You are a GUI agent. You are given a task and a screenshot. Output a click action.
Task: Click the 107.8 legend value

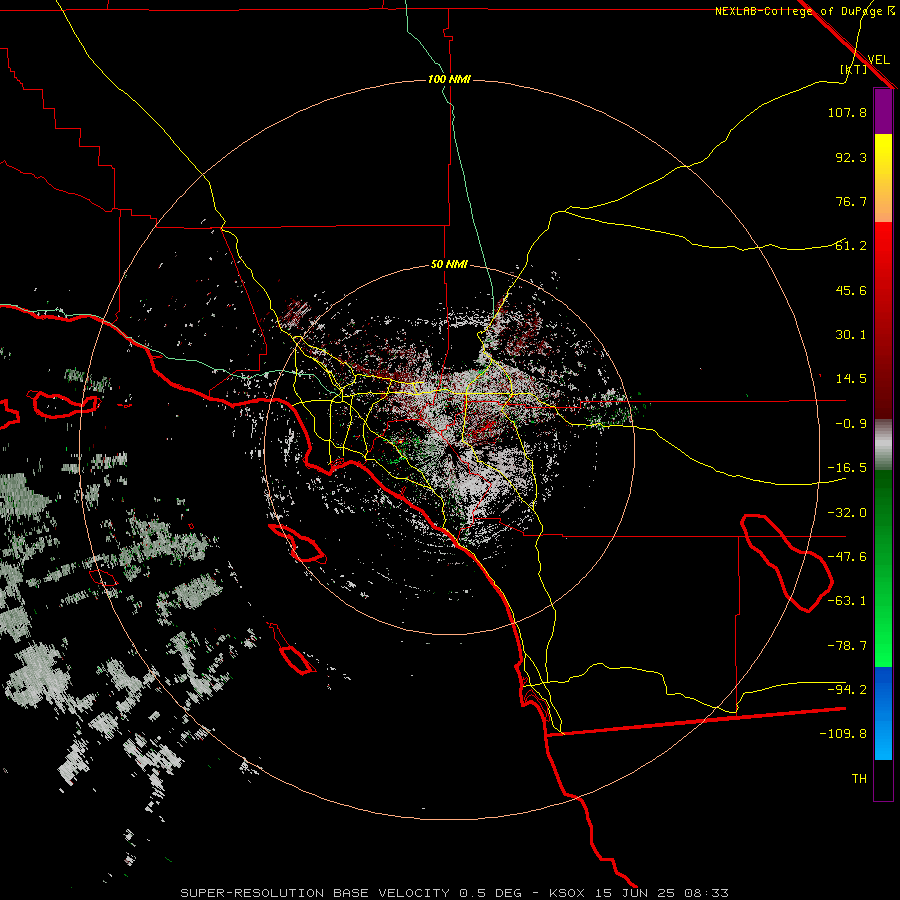(x=847, y=112)
